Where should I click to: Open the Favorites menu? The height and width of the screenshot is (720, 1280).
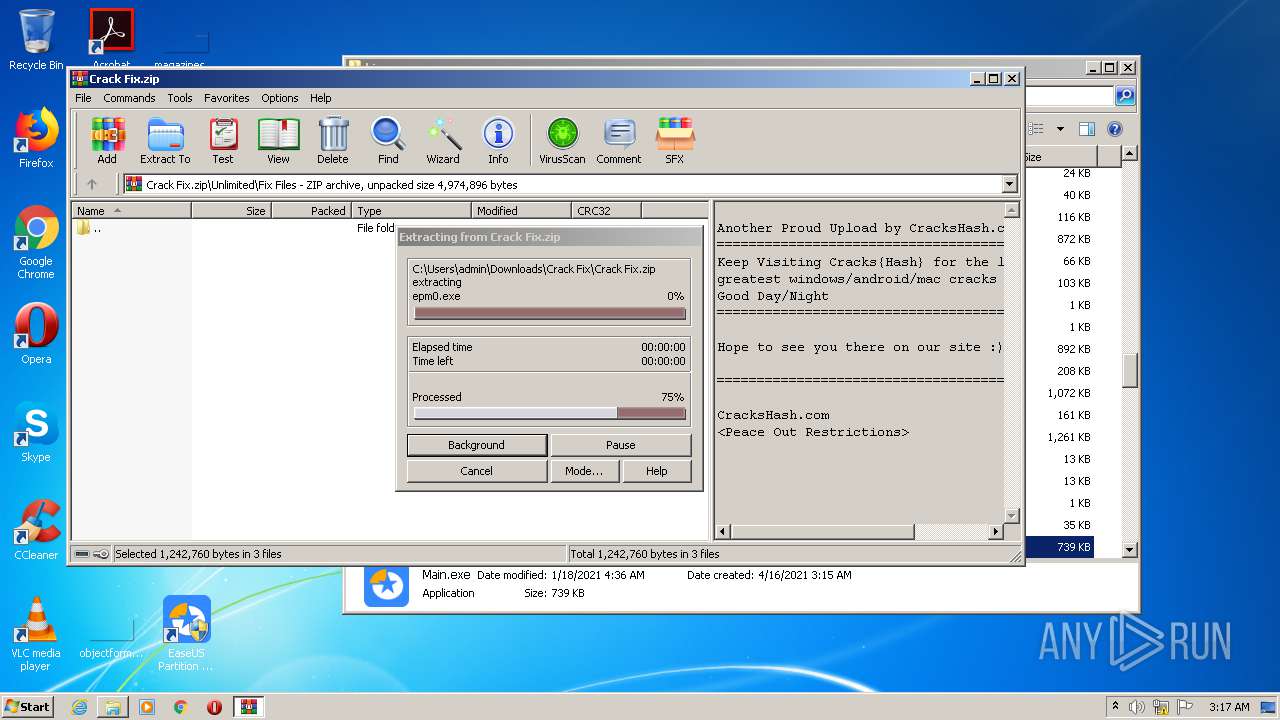point(227,98)
